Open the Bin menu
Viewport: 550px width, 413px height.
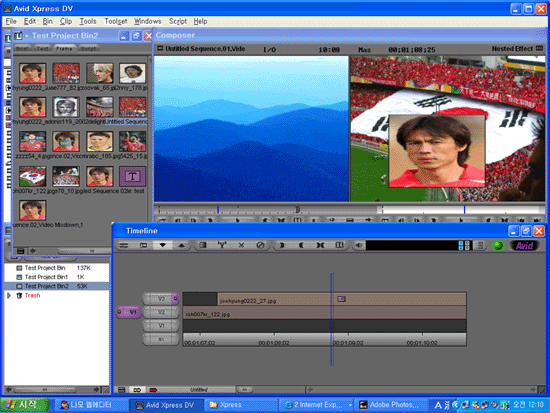pyautogui.click(x=47, y=21)
